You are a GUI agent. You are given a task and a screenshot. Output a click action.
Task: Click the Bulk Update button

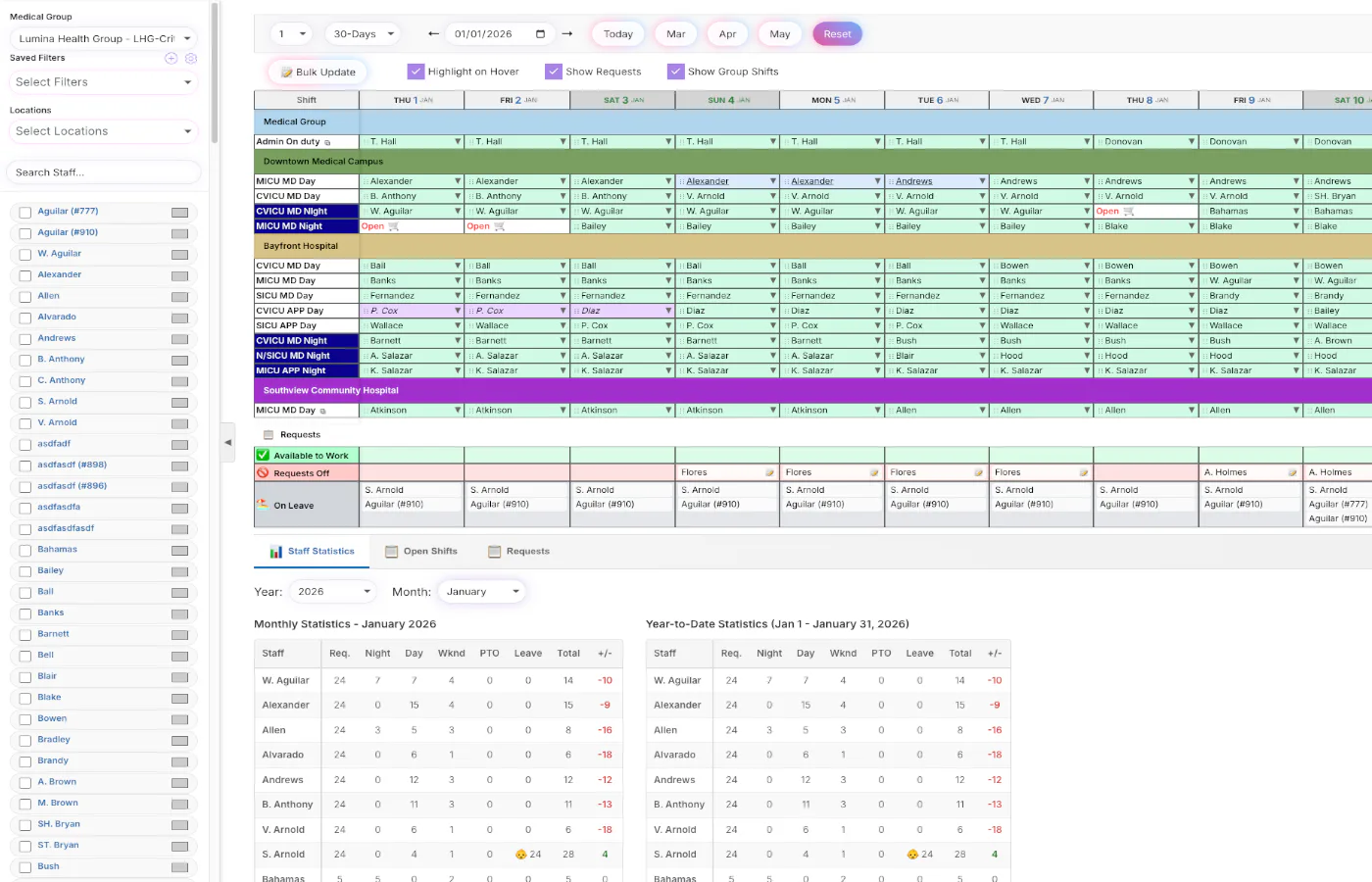[318, 72]
